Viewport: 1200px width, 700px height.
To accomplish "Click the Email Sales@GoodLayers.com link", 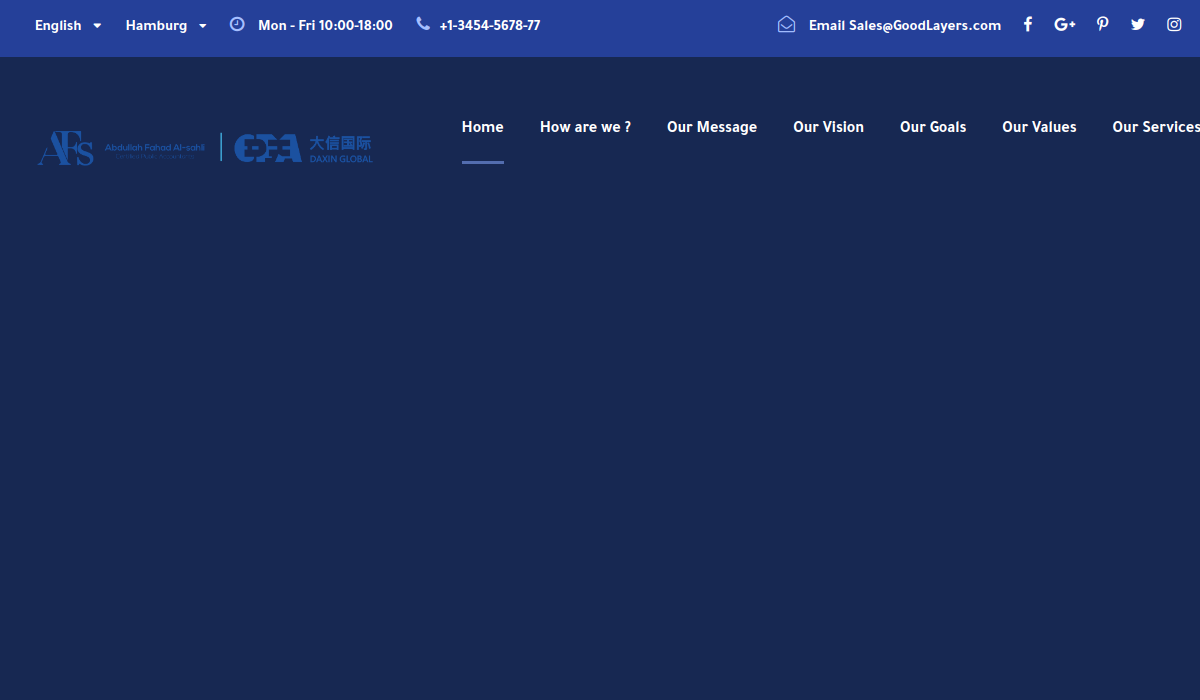I will coord(905,26).
